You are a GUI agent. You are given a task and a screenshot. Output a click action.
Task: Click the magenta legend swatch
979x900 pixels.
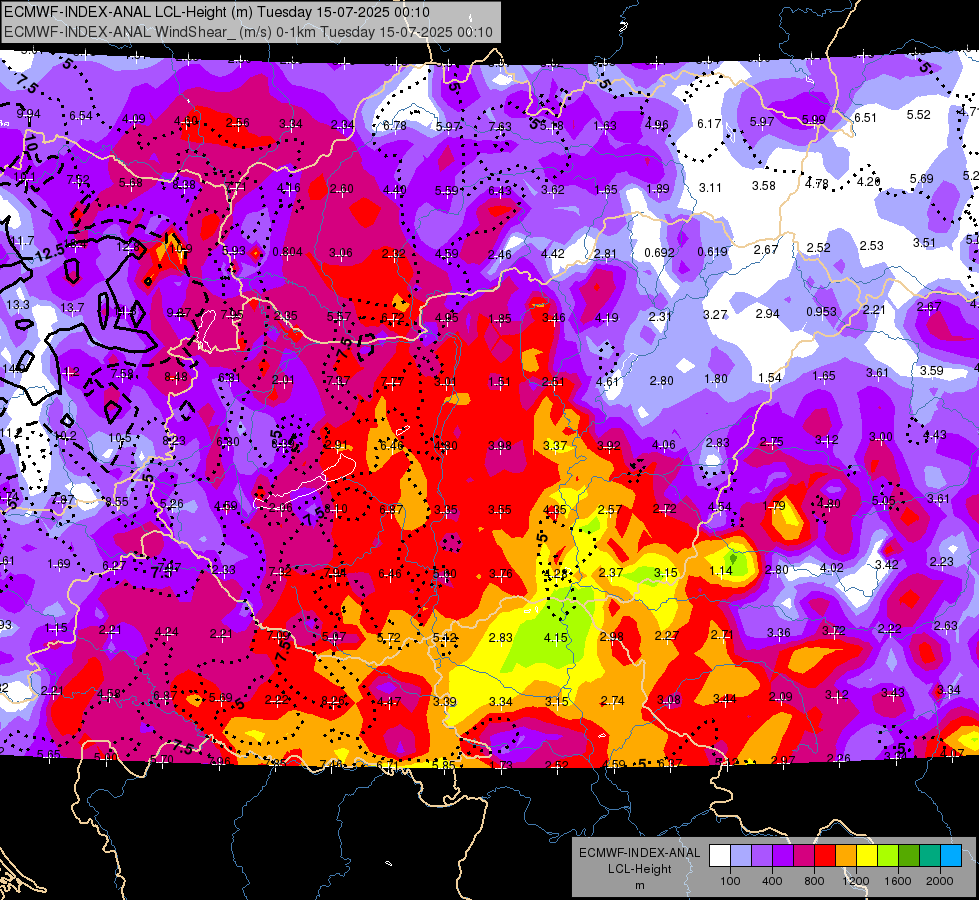[x=804, y=856]
